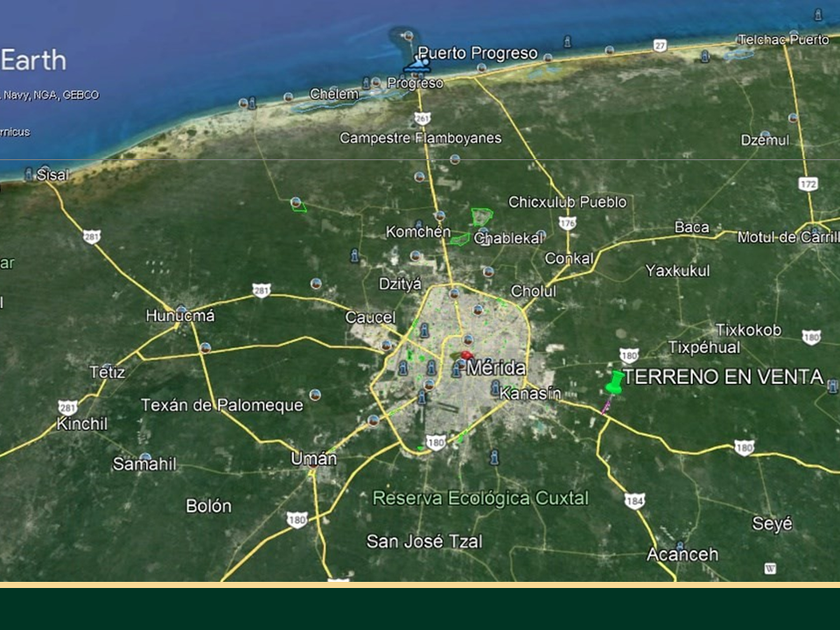This screenshot has height=630, width=840.
Task: Click the Campestre Flamboyanes label
Action: tap(420, 138)
